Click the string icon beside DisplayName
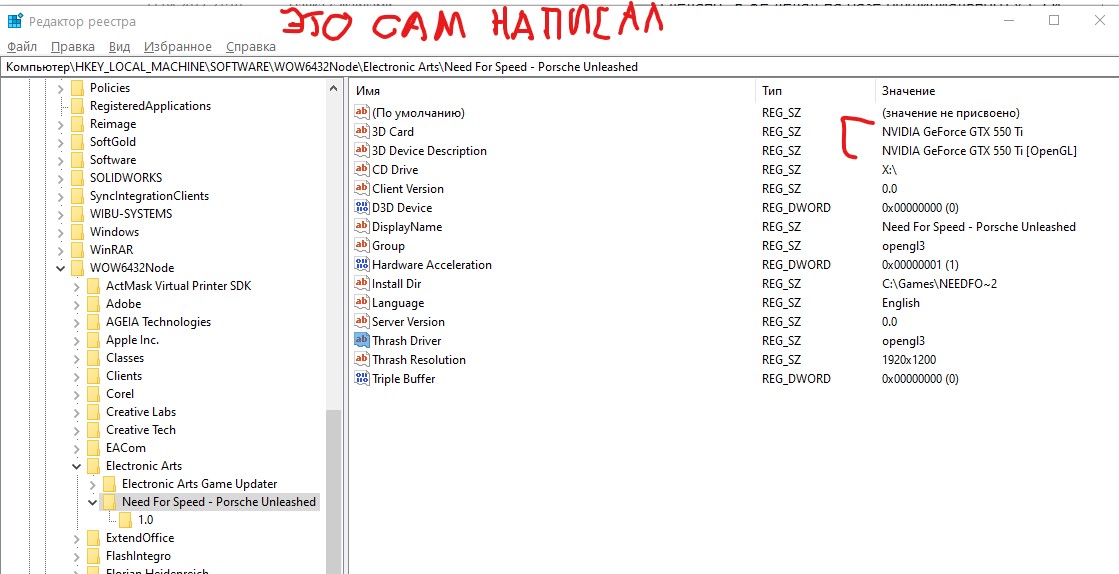1119x574 pixels. coord(362,227)
